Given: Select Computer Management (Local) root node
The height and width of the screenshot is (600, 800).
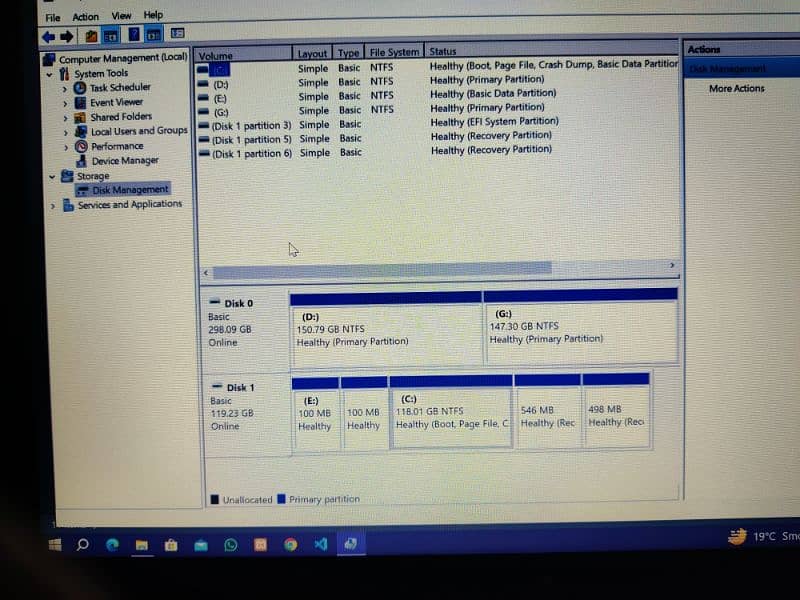Looking at the screenshot, I should 123,58.
